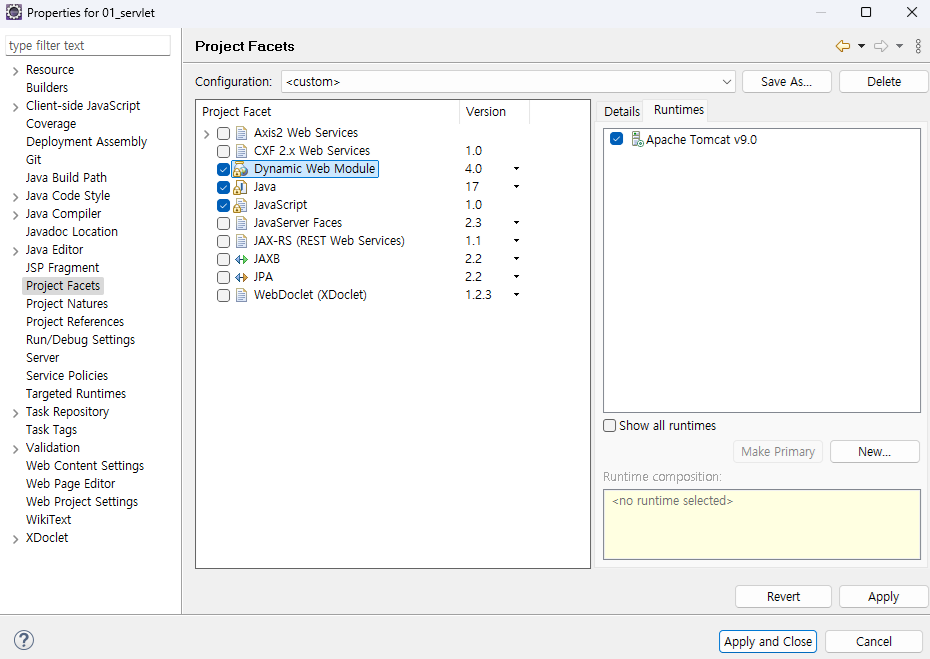The height and width of the screenshot is (659, 930).
Task: Expand the Java Editor node
Action: (x=15, y=251)
